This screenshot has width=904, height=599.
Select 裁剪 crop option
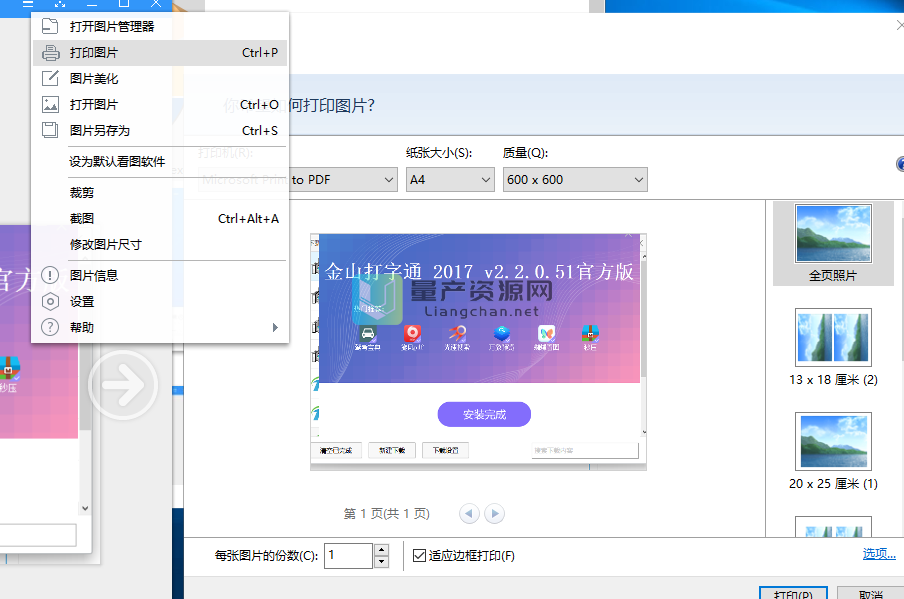[160, 193]
